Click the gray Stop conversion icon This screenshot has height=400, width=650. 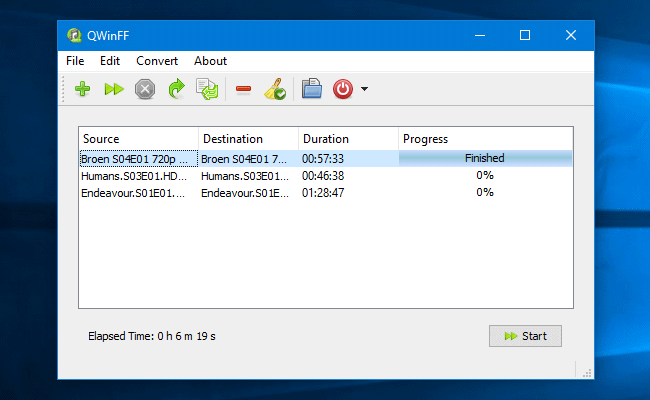(145, 89)
